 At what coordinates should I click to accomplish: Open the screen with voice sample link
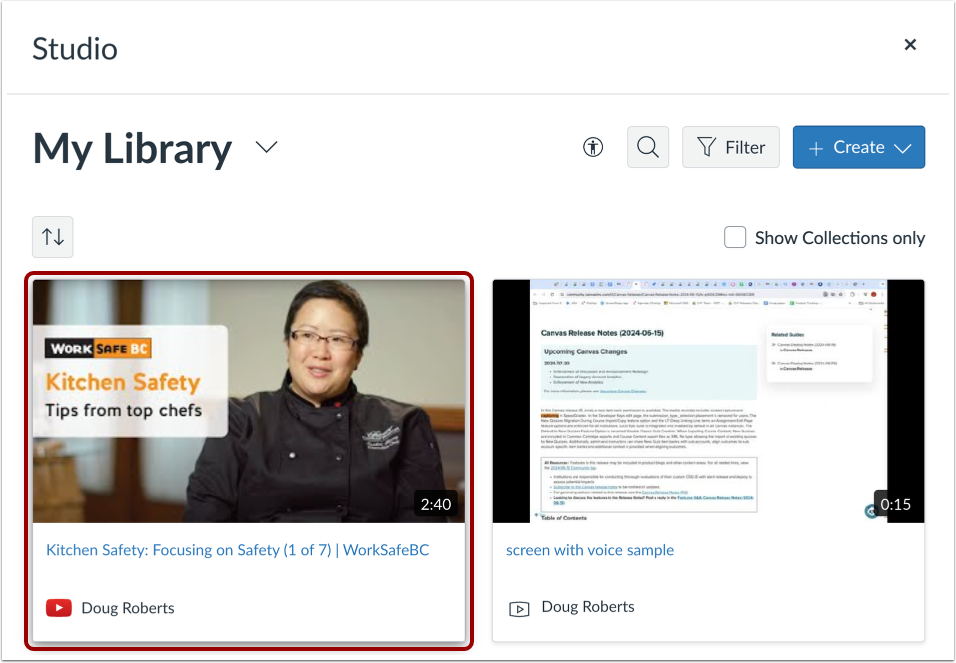(590, 550)
